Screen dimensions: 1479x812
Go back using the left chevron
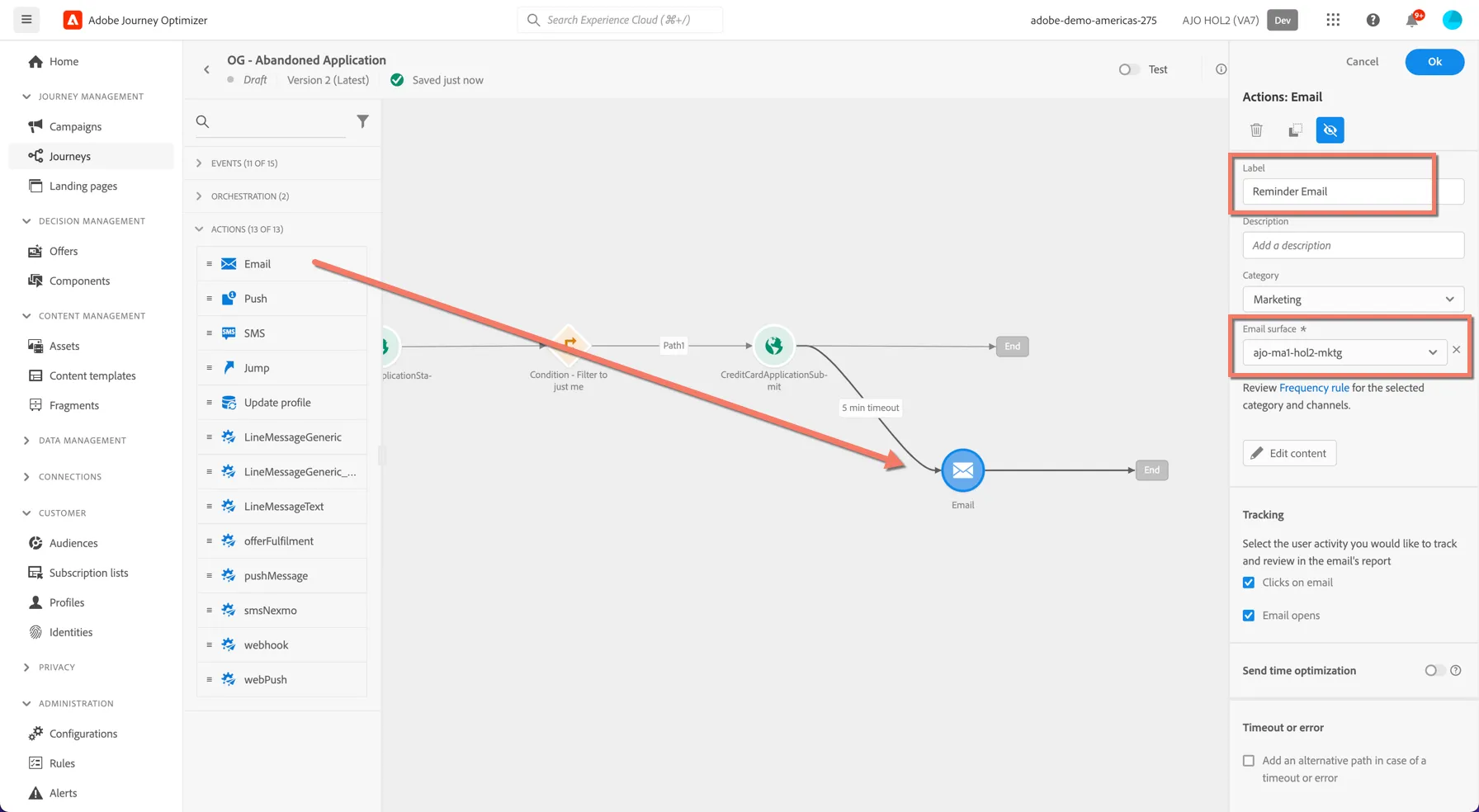point(206,69)
